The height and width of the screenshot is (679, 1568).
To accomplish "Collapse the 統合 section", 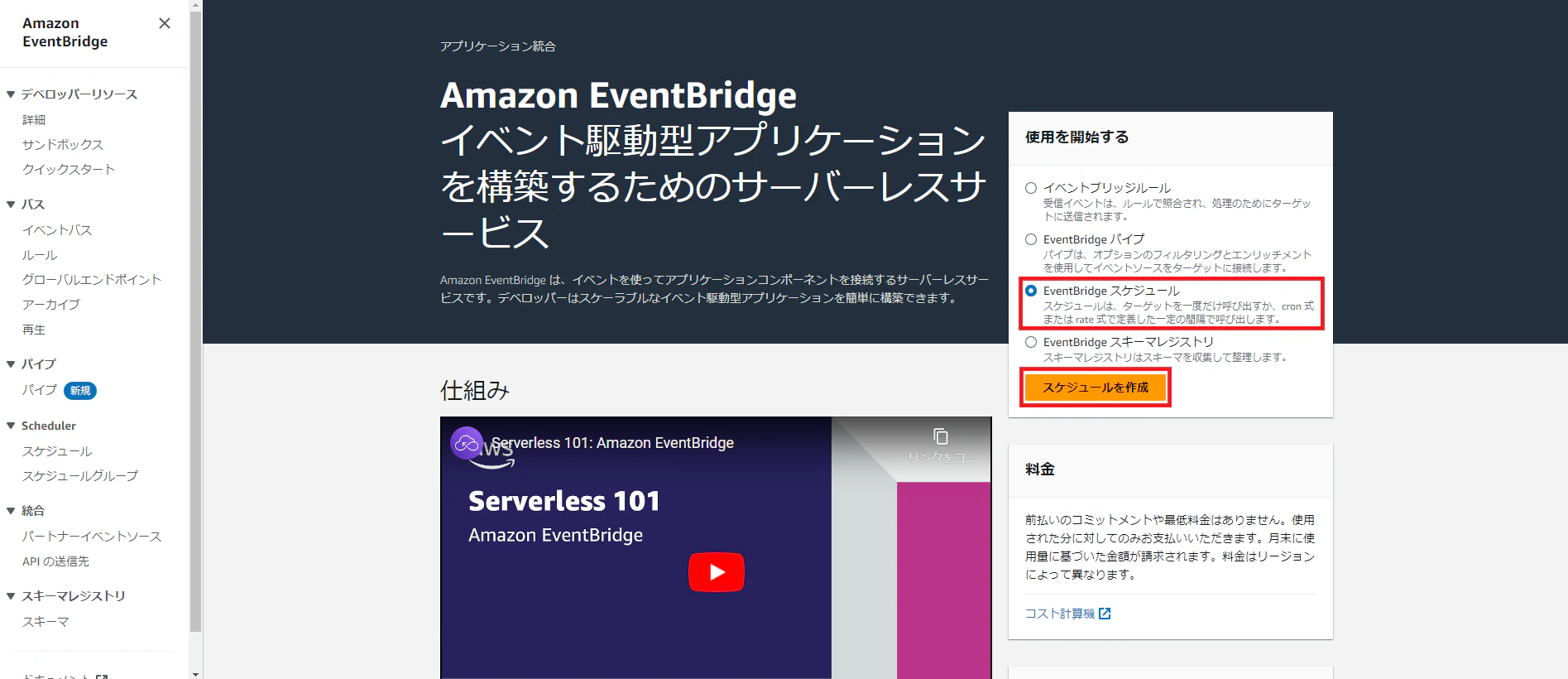I will tap(11, 511).
